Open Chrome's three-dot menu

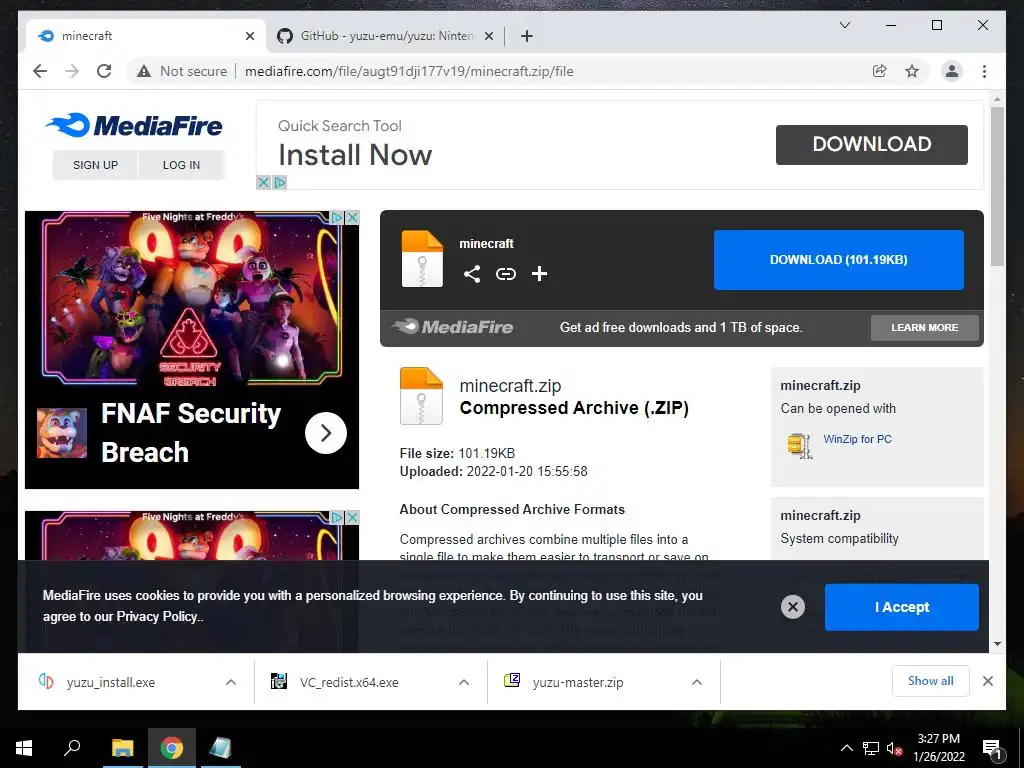point(984,71)
